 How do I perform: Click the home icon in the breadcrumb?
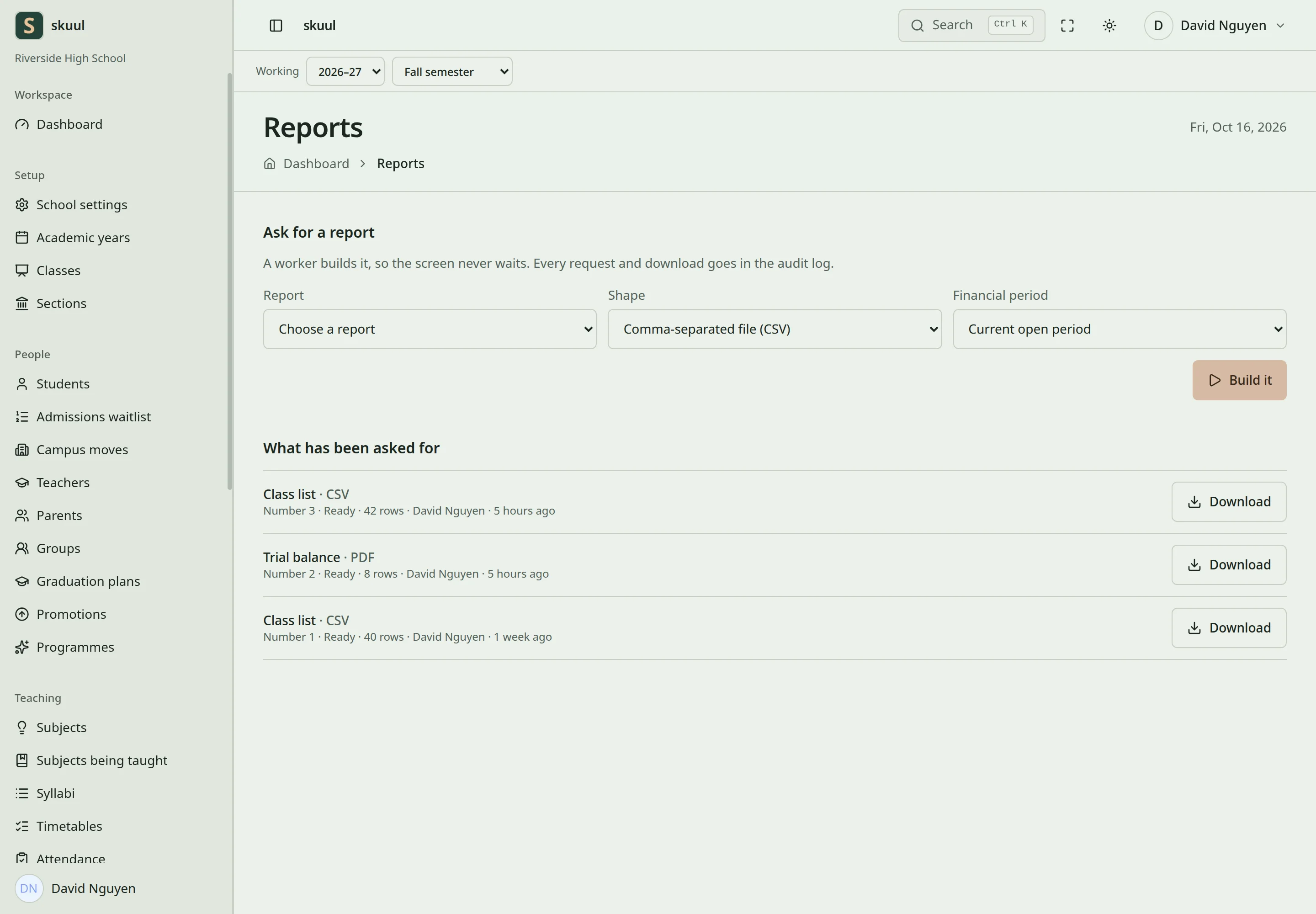270,164
